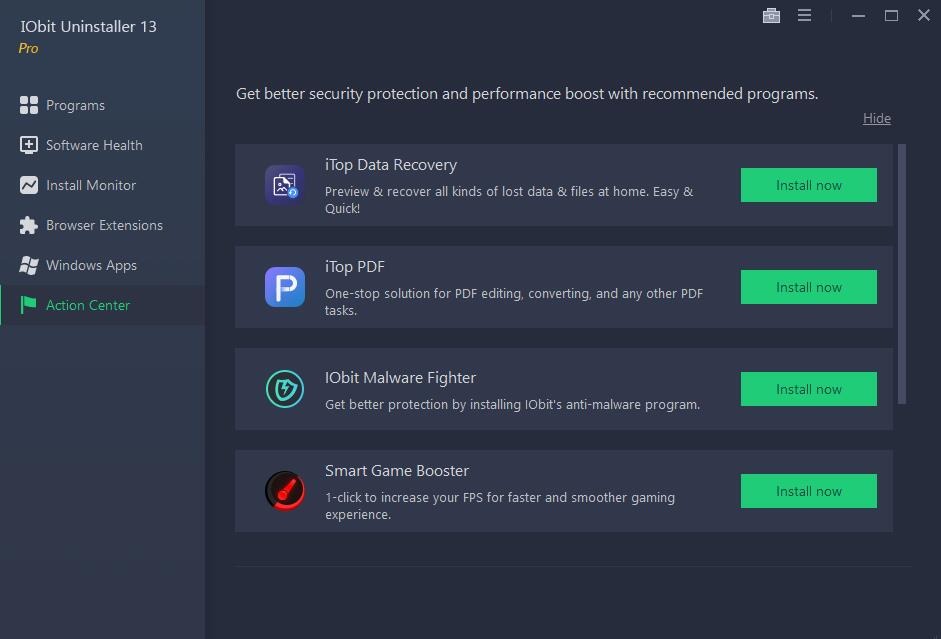Install iTop Data Recovery now
Image resolution: width=941 pixels, height=639 pixels.
pyautogui.click(x=808, y=185)
